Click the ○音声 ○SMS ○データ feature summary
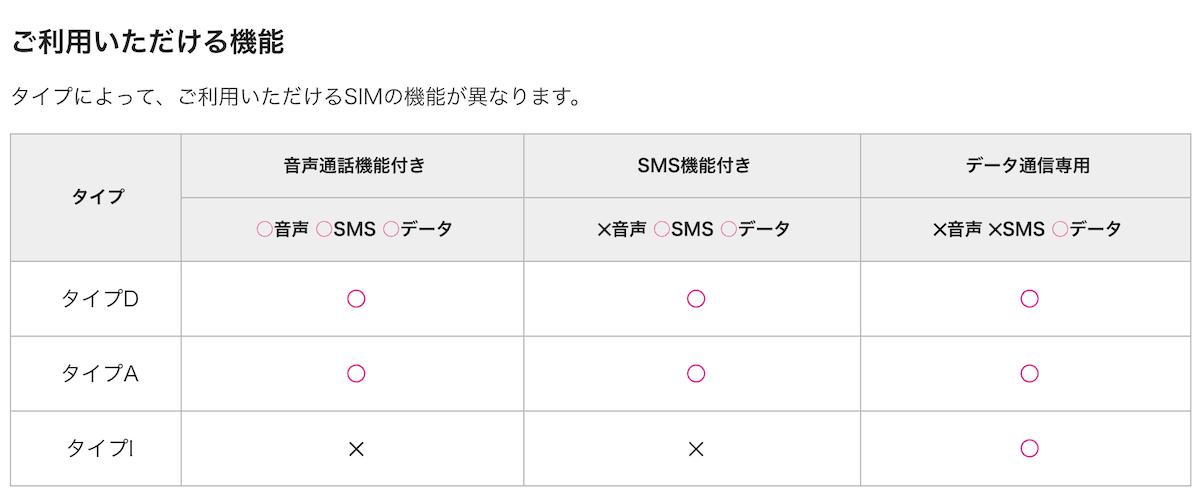1200x499 pixels. [354, 229]
